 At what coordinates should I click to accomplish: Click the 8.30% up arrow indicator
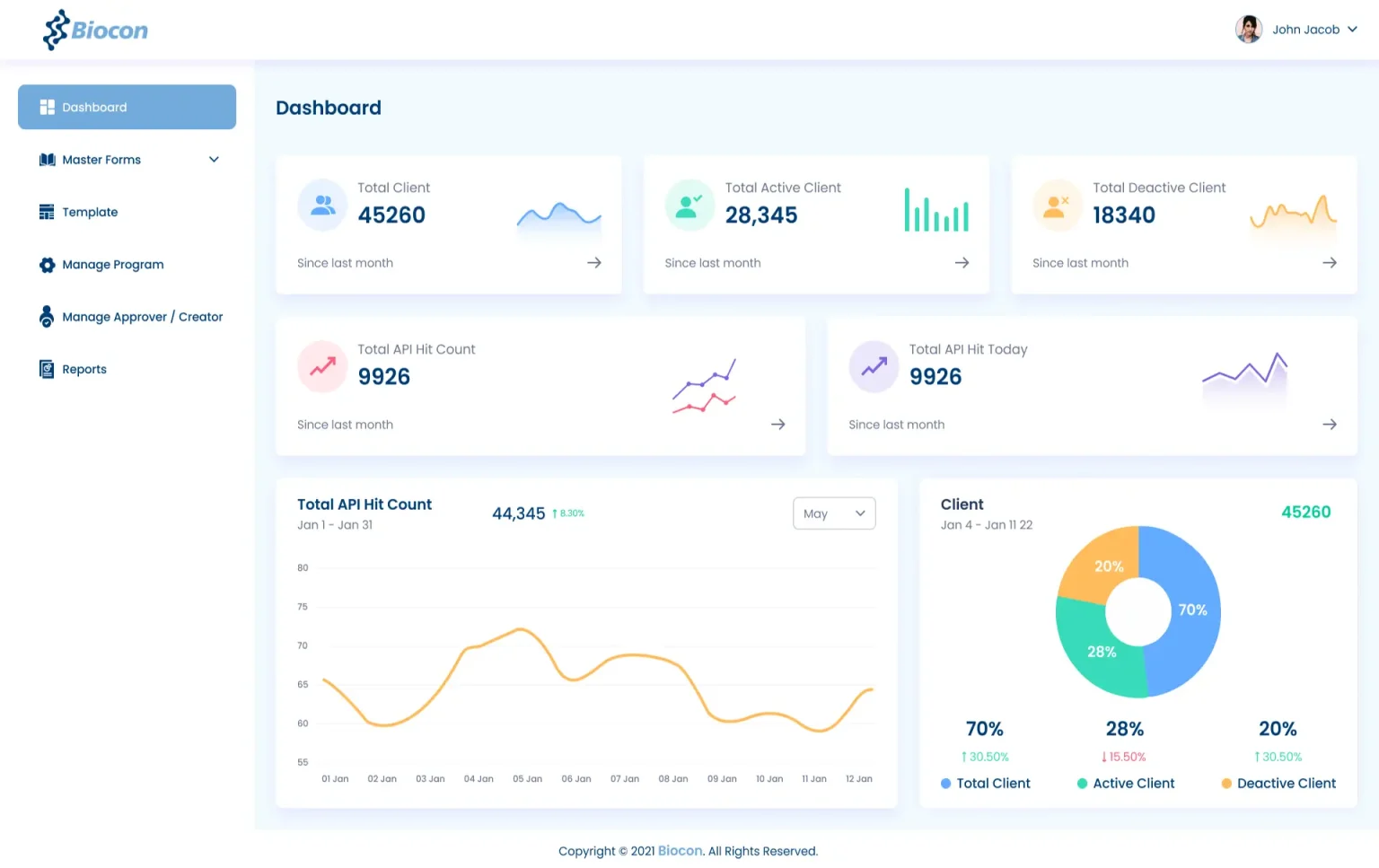(x=567, y=513)
